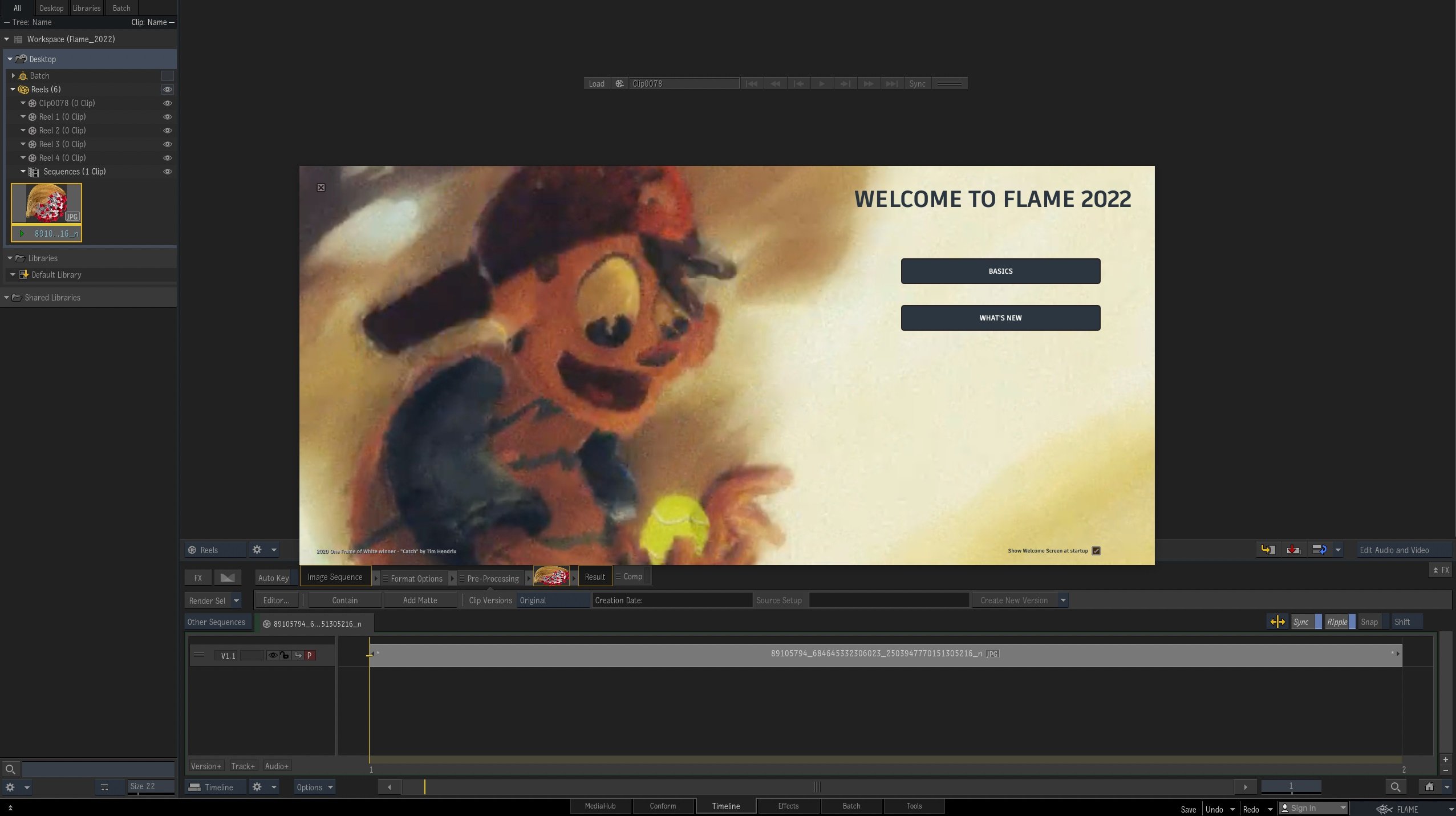Viewport: 1456px width, 816px height.
Task: Click the V1.1 track lock icon
Action: coord(285,655)
